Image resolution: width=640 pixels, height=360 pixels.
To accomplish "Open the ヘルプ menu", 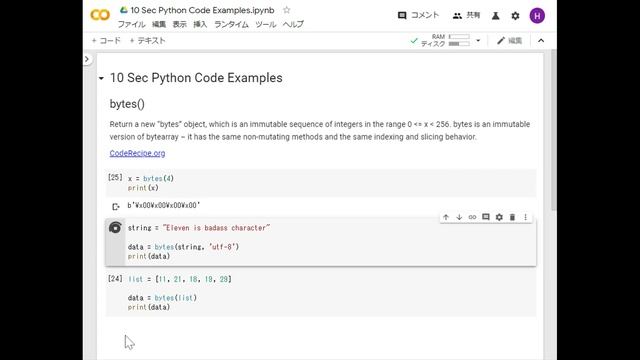I will [293, 24].
